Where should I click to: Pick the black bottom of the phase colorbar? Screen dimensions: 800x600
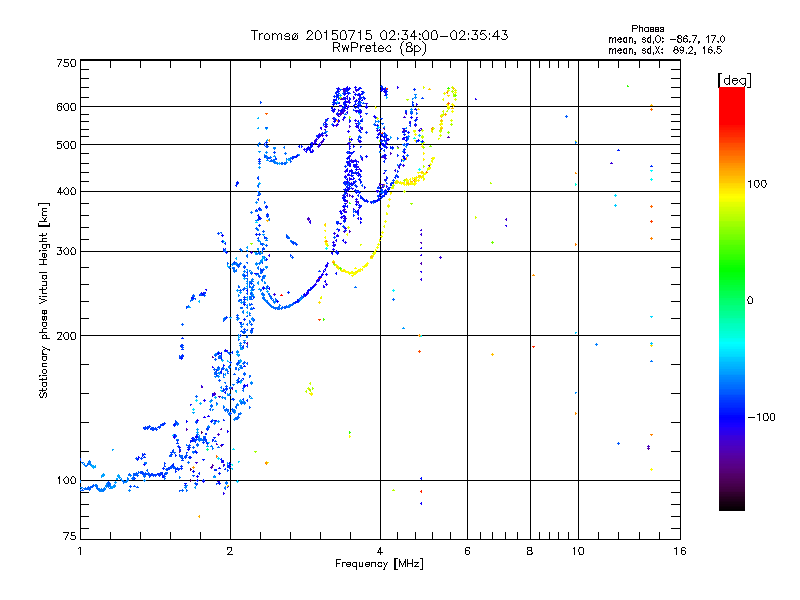pyautogui.click(x=732, y=503)
